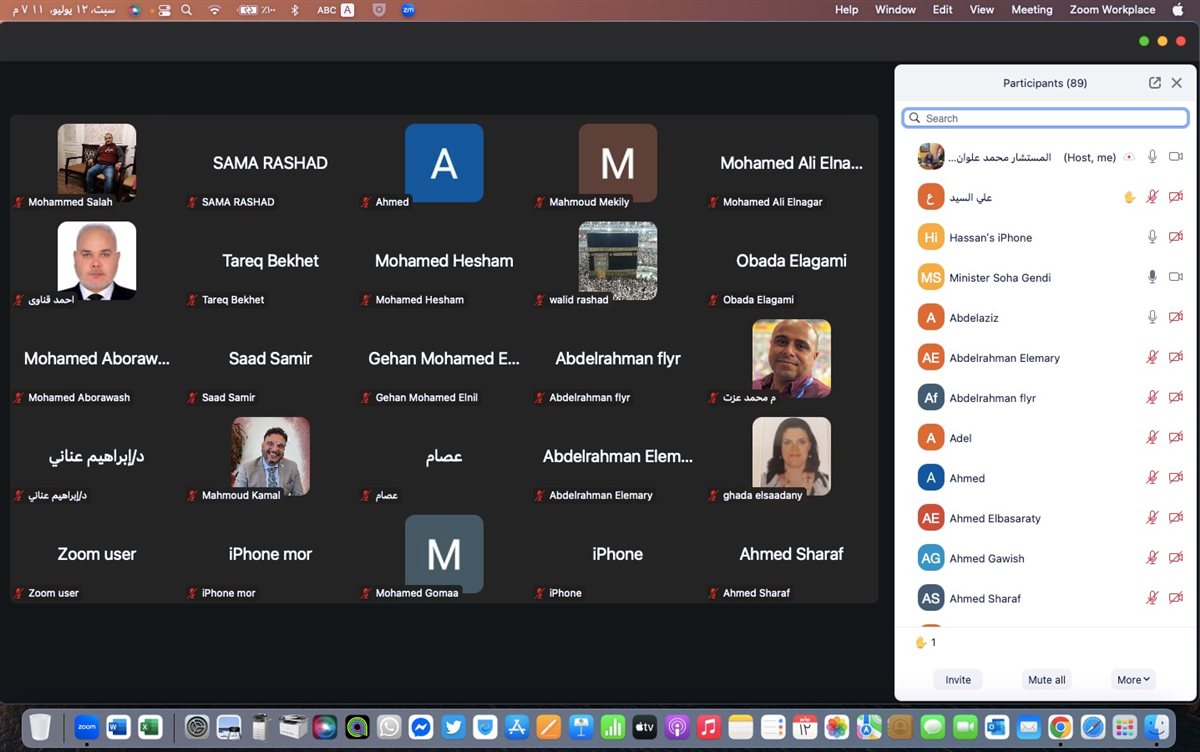The height and width of the screenshot is (752, 1200).
Task: Click the Wi-Fi status icon
Action: (214, 10)
